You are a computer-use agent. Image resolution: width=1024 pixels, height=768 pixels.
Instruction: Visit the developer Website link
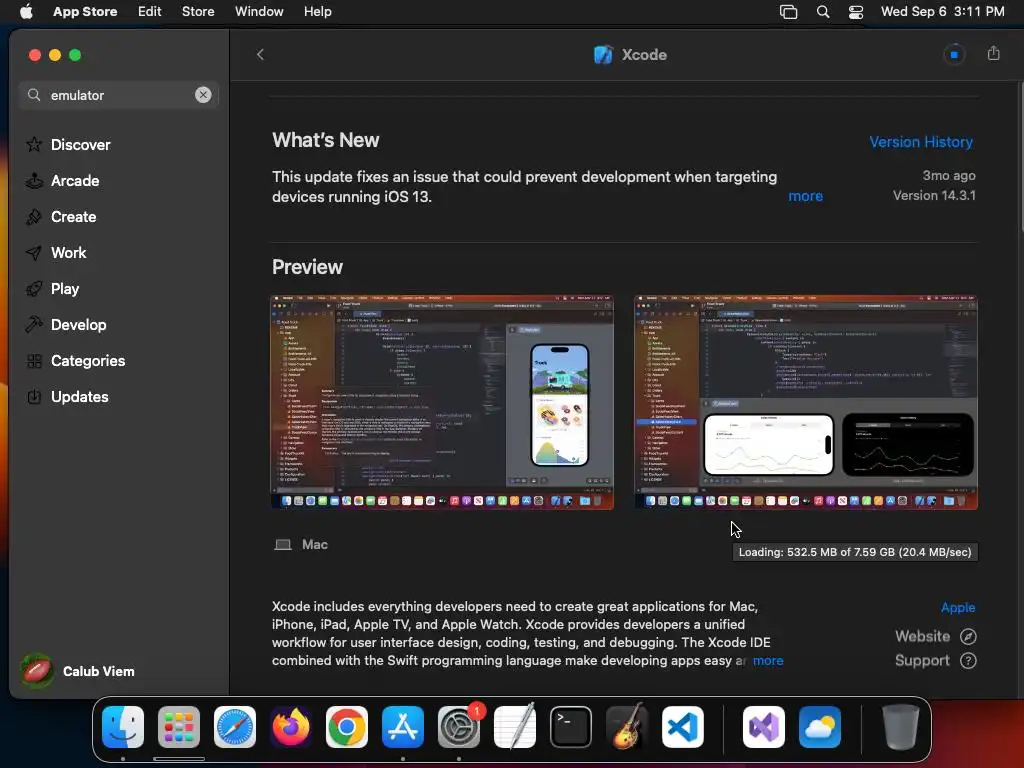(x=935, y=636)
